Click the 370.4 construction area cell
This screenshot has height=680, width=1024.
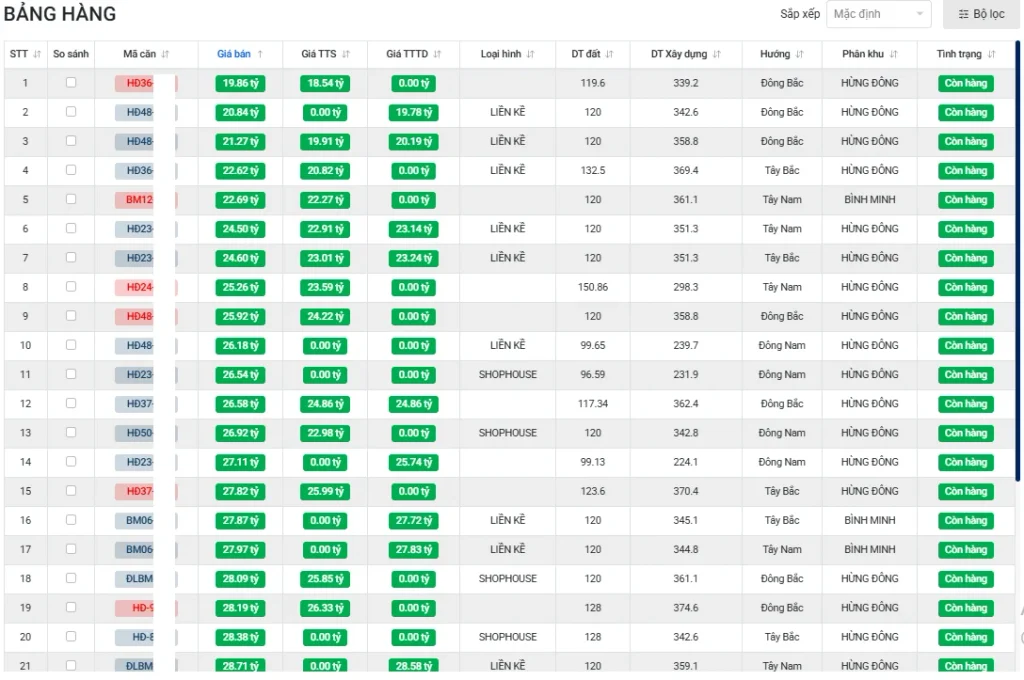pyautogui.click(x=686, y=491)
